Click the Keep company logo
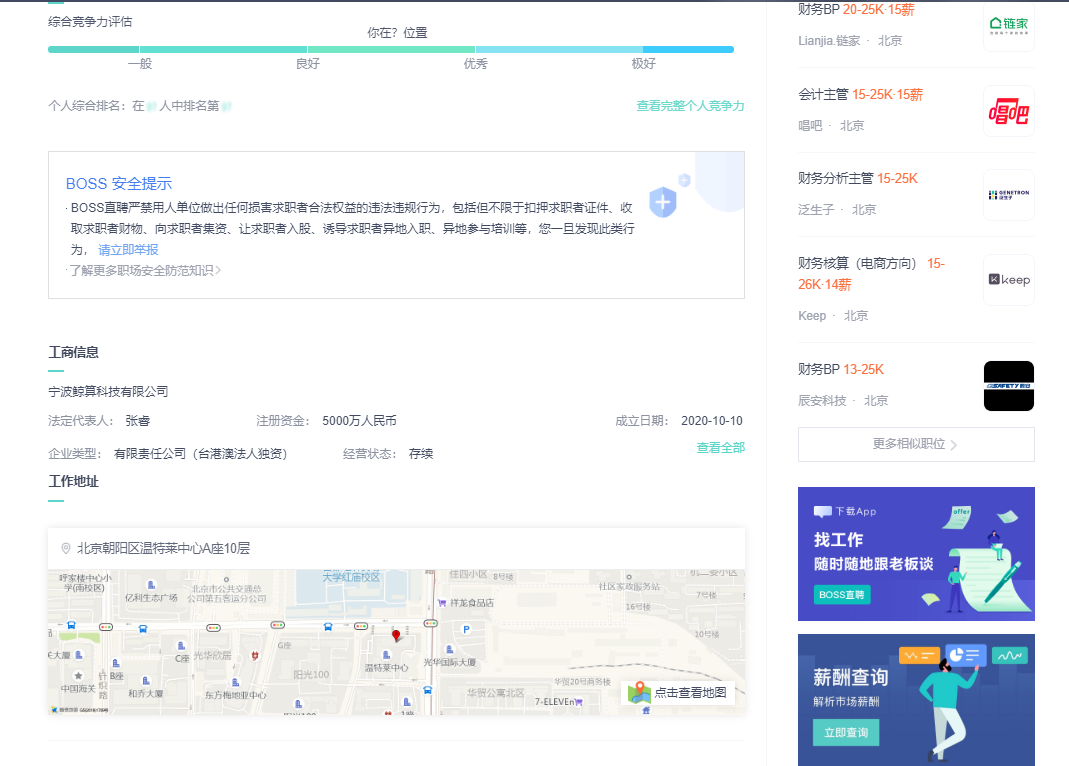This screenshot has height=766, width=1069. coord(1008,280)
